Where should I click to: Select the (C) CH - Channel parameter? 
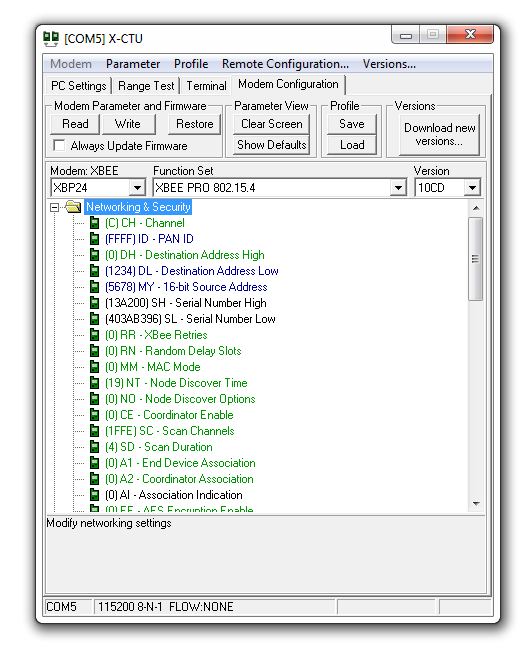point(145,223)
